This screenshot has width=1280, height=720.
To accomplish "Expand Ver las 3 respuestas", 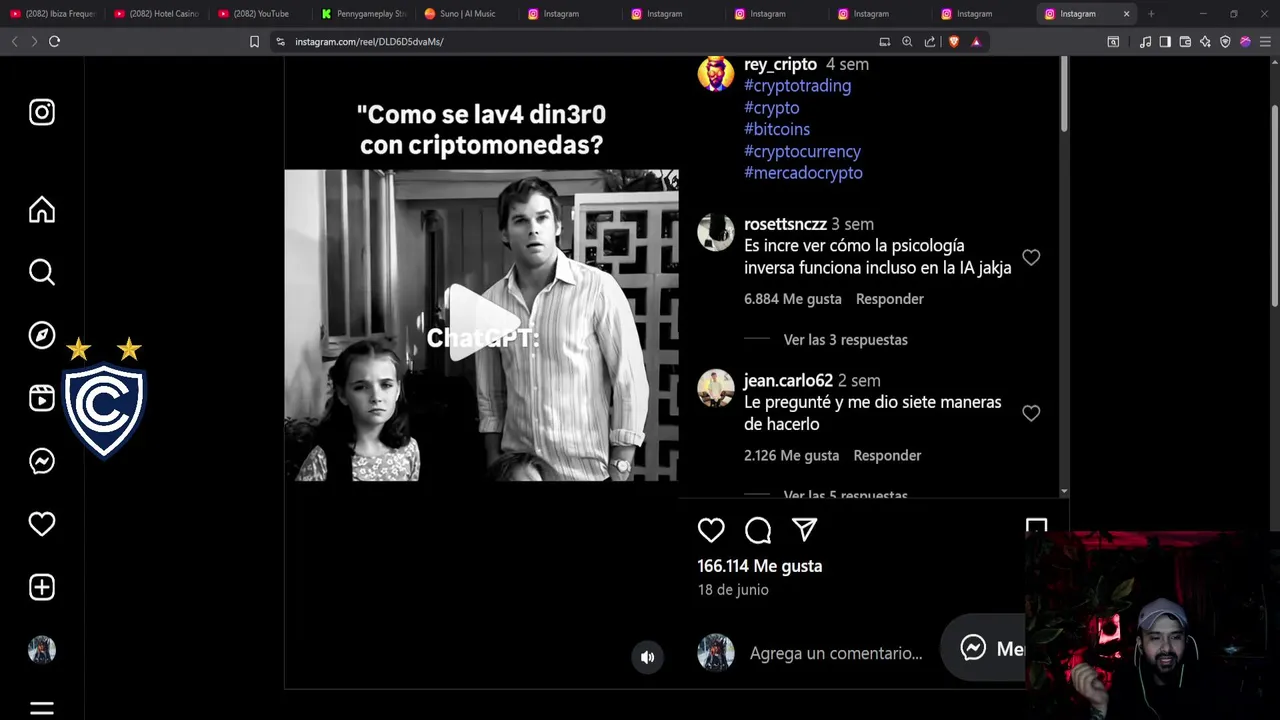I will point(845,340).
